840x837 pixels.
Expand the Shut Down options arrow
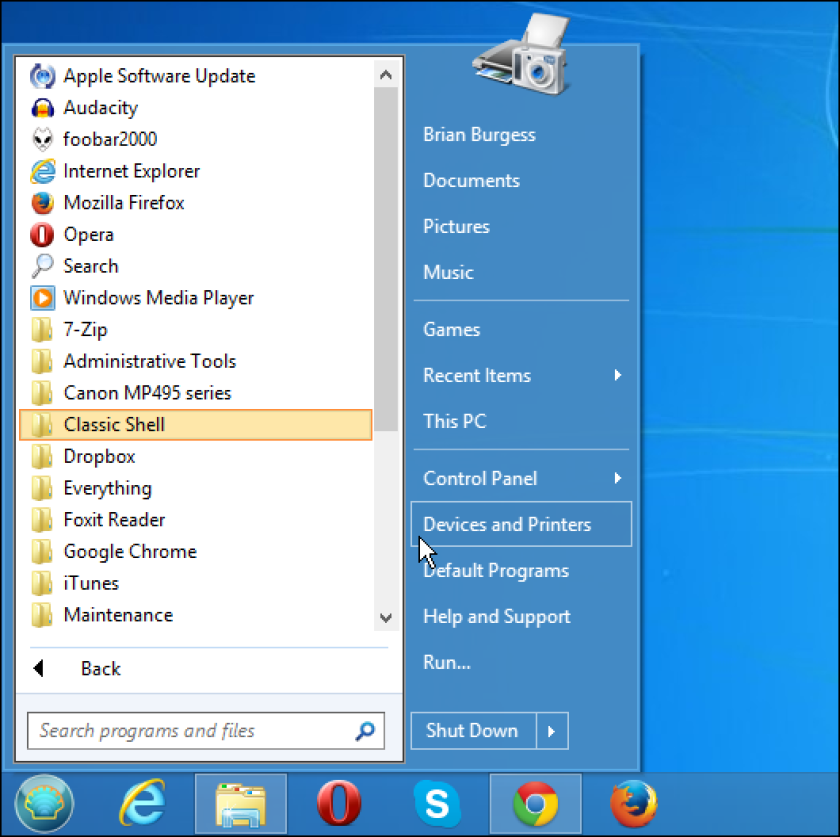tap(552, 730)
